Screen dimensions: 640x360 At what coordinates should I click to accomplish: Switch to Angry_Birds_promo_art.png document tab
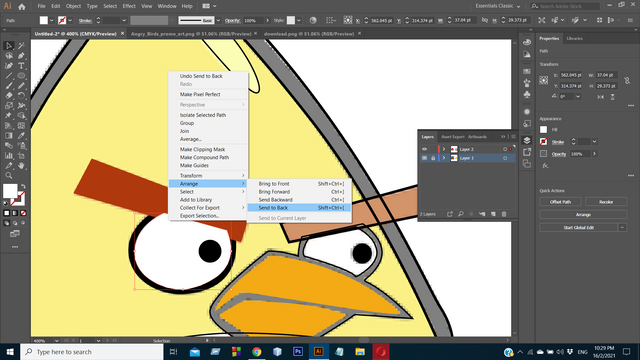[191, 34]
